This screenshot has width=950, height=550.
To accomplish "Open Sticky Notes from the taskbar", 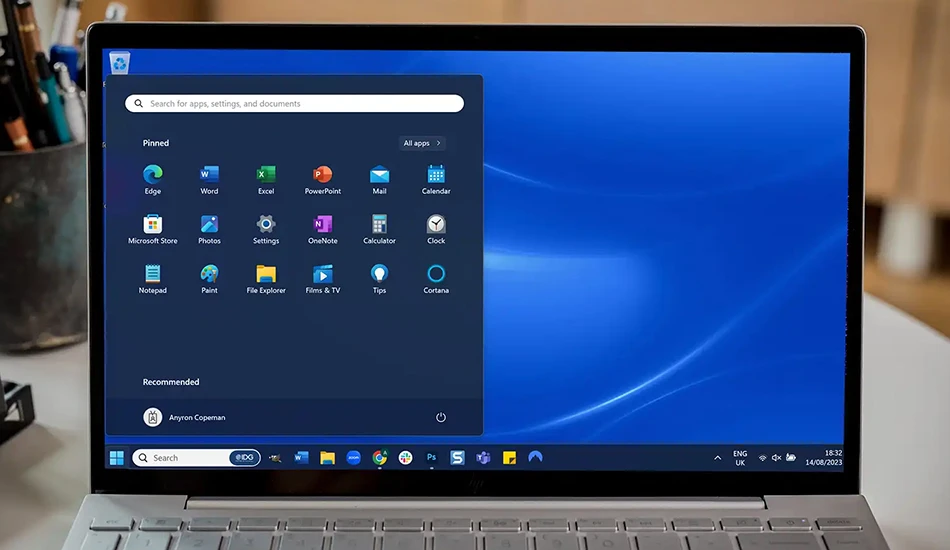I will (510, 458).
